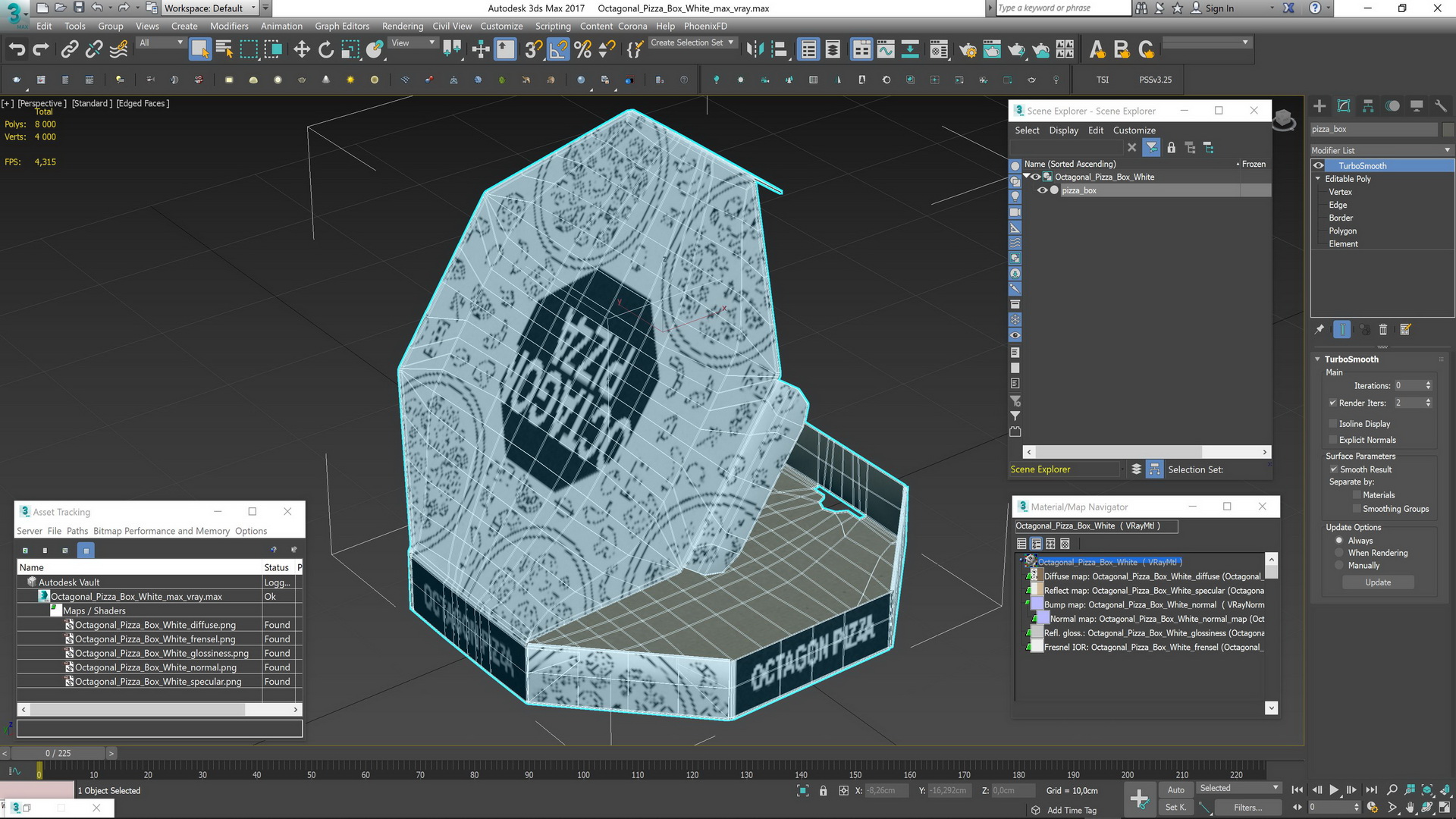Open the Rendering menu
The height and width of the screenshot is (819, 1456).
click(403, 26)
